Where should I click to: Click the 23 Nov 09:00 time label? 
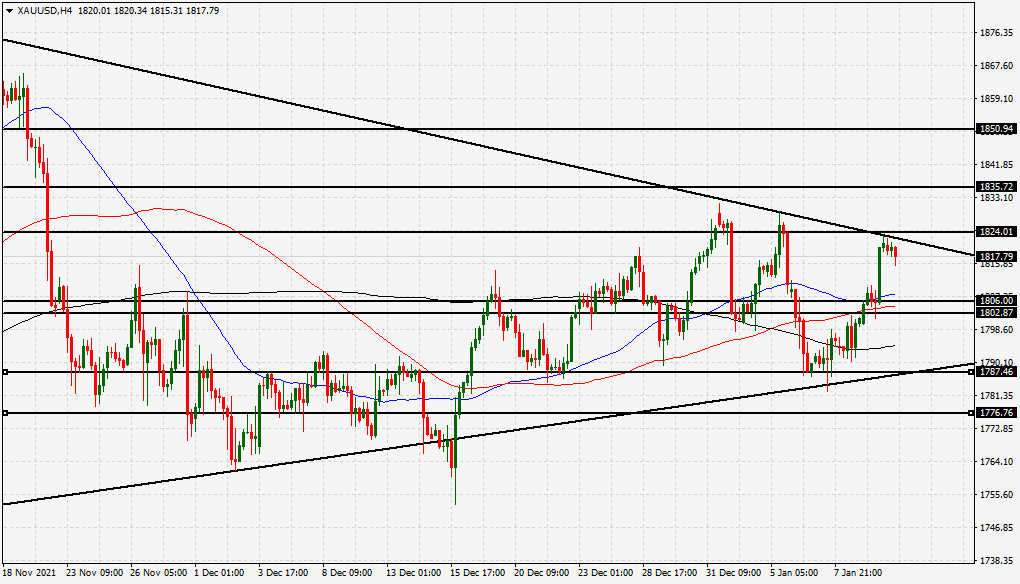coord(95,573)
